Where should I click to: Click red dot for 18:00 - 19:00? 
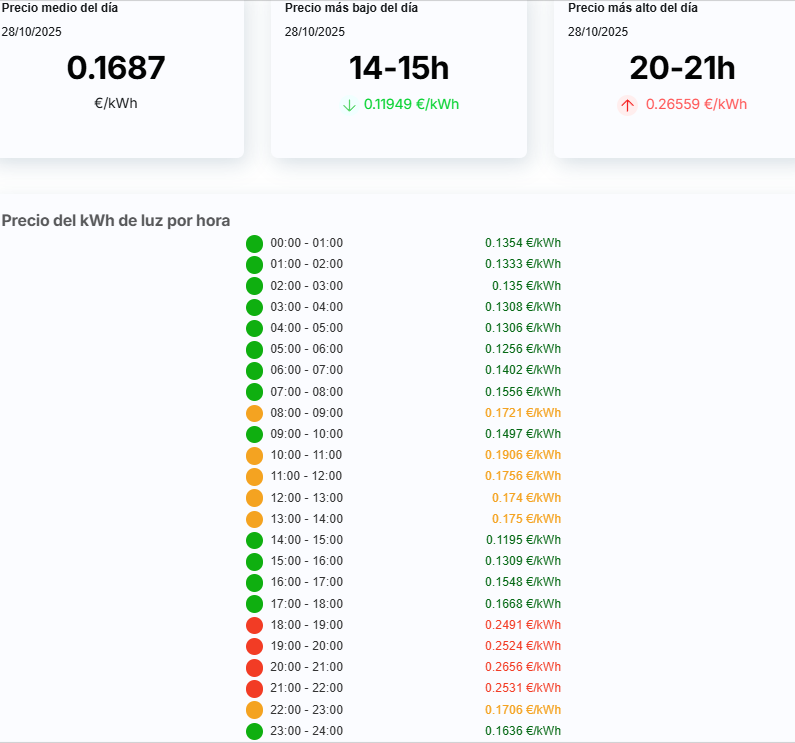(x=254, y=625)
